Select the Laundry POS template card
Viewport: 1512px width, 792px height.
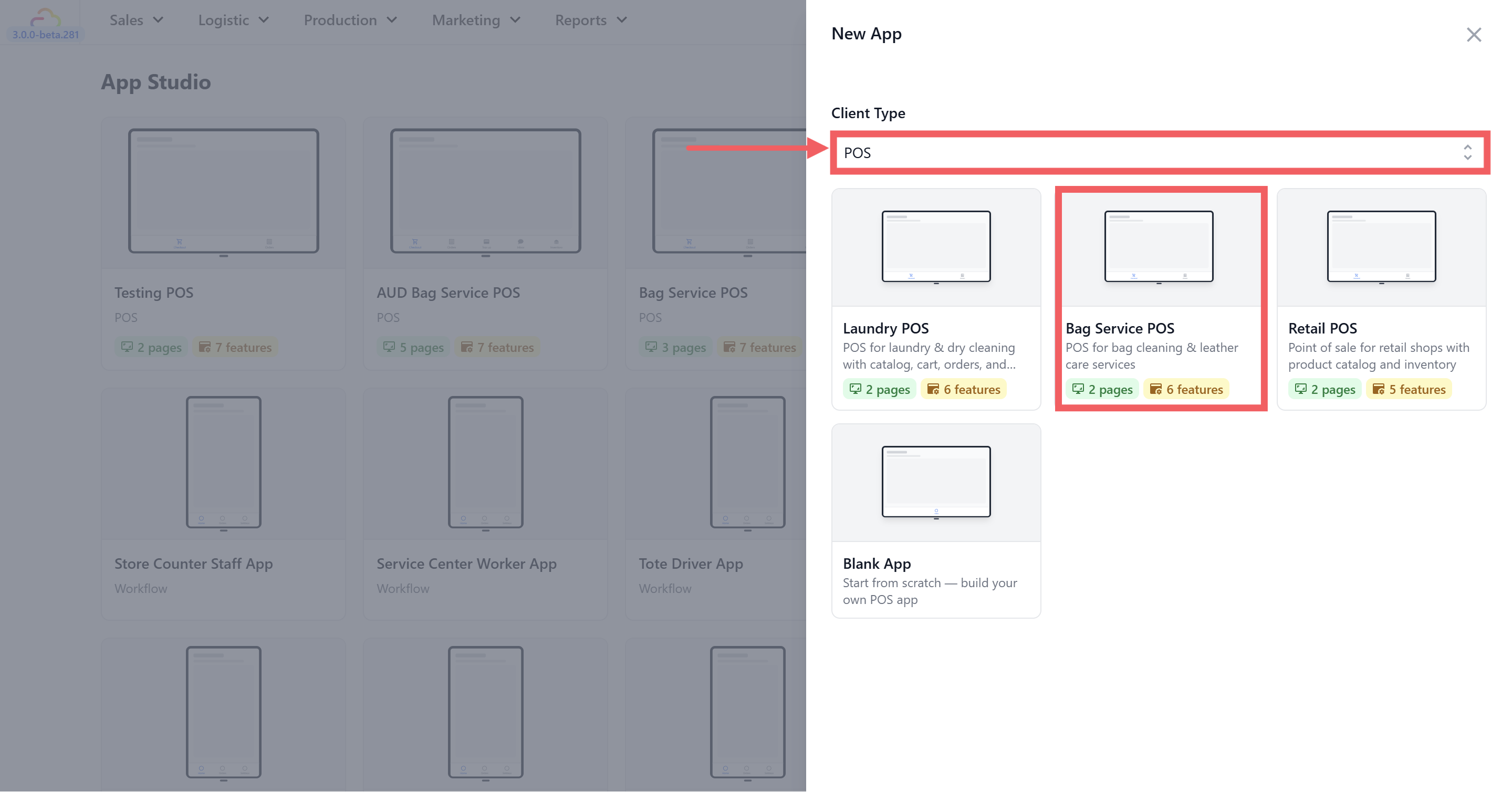click(x=935, y=298)
